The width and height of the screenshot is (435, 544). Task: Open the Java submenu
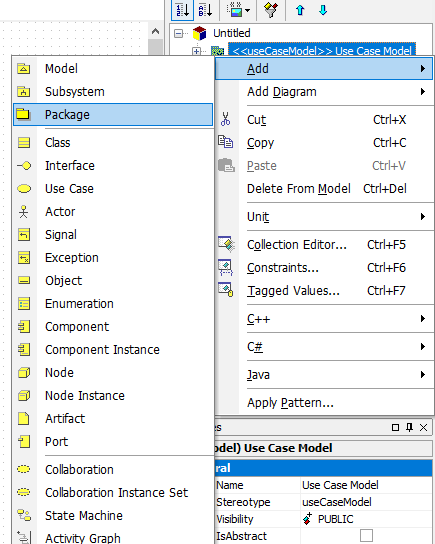(x=324, y=375)
